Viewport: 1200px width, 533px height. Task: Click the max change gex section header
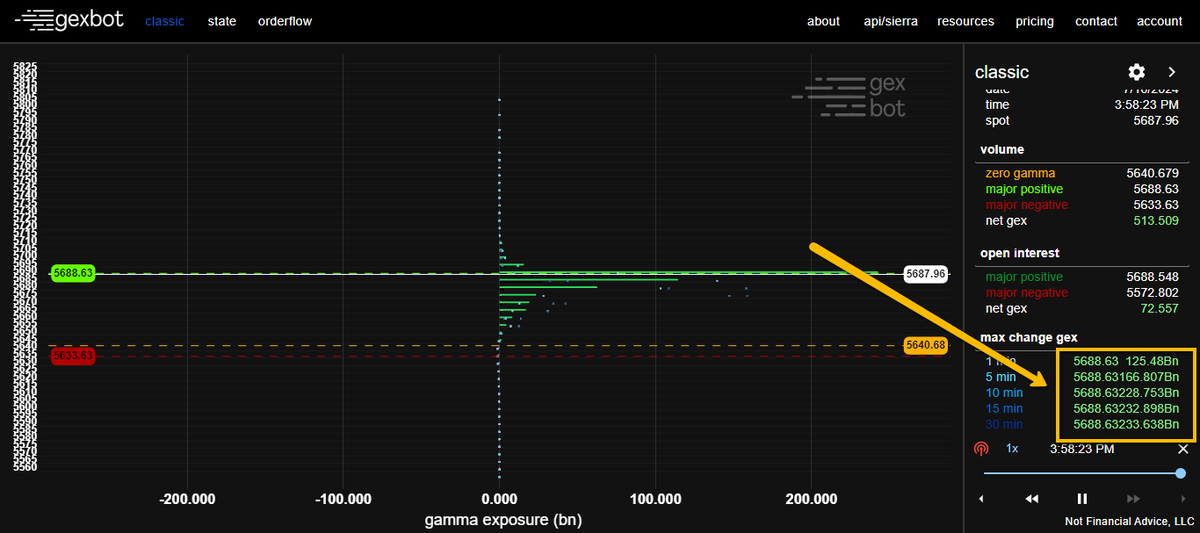click(x=1030, y=337)
